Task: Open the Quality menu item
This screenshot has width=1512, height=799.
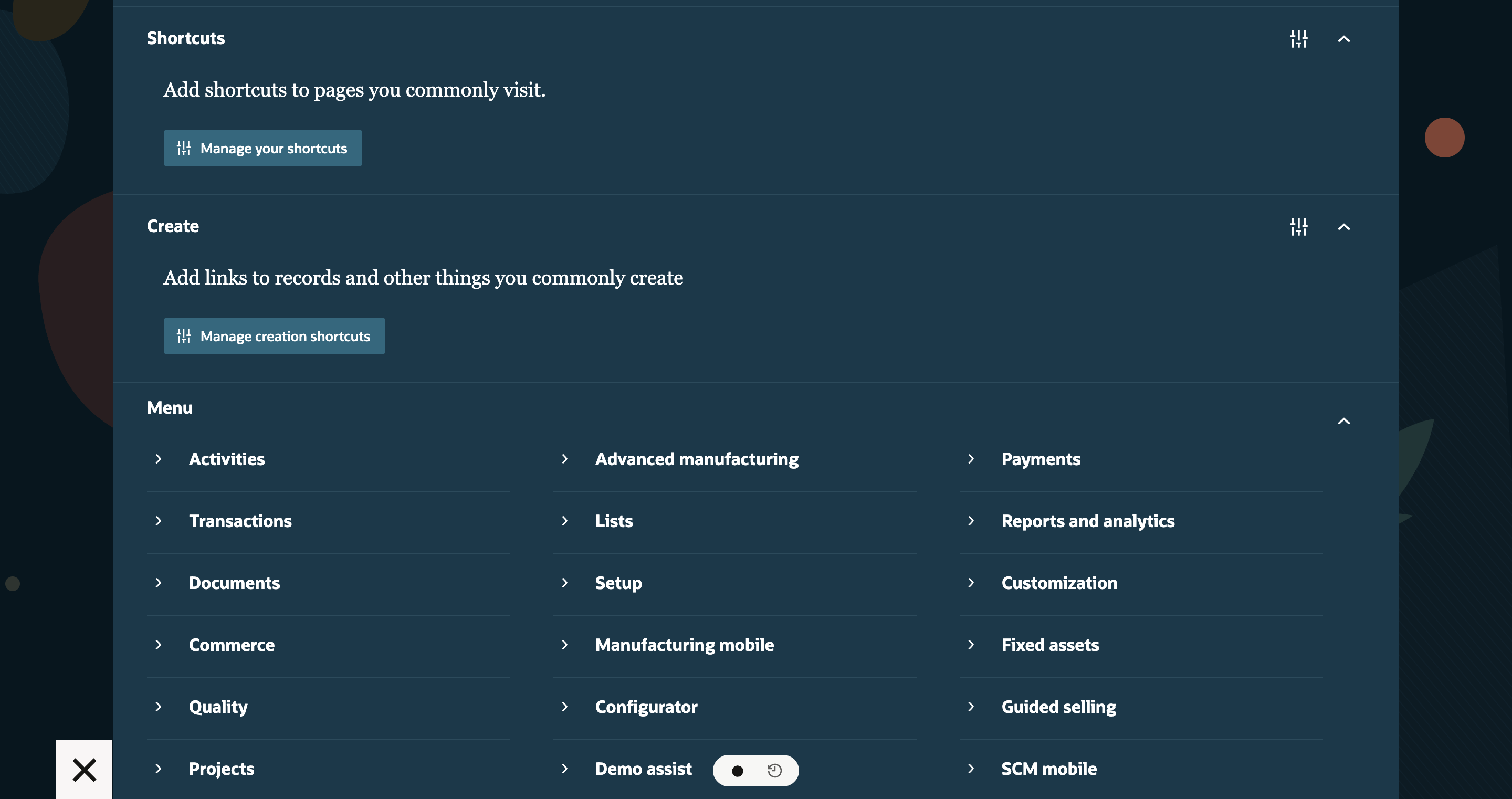Action: pos(218,707)
